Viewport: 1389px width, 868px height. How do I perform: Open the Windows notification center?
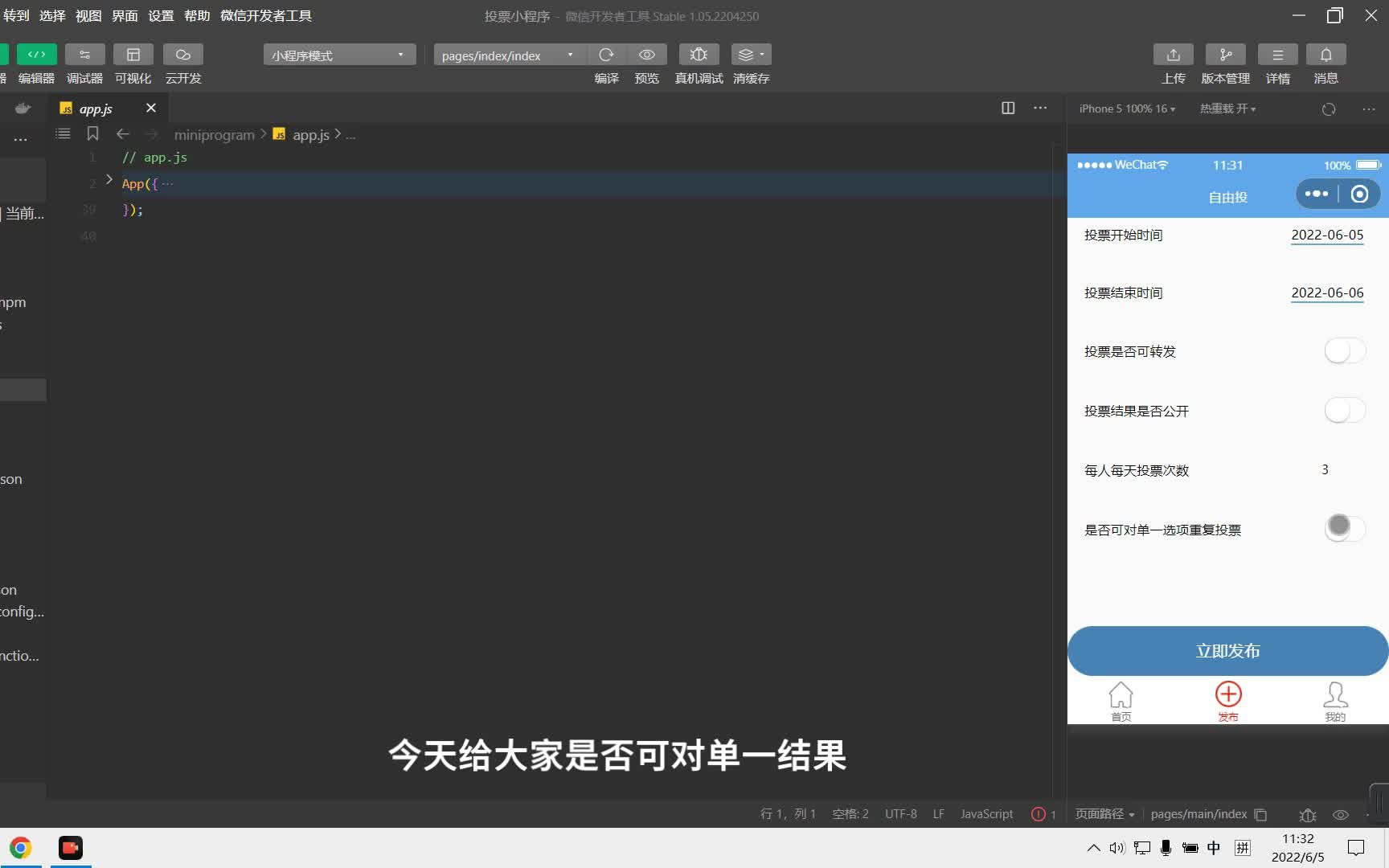1356,848
